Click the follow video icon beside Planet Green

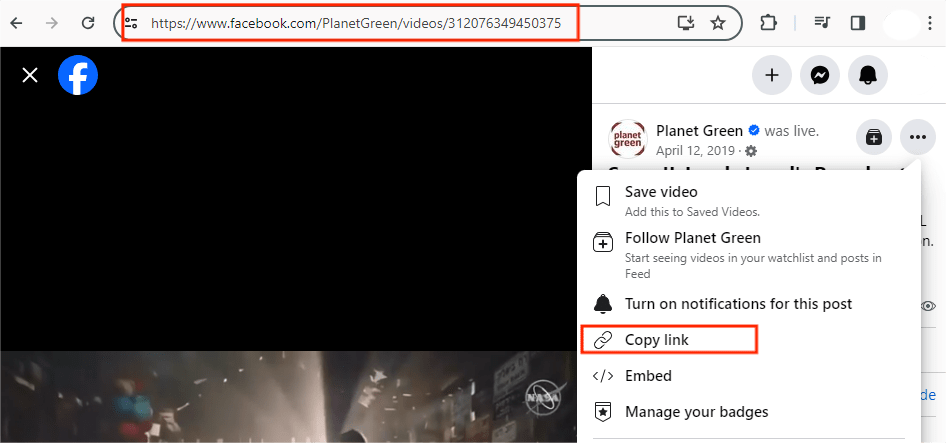[874, 137]
